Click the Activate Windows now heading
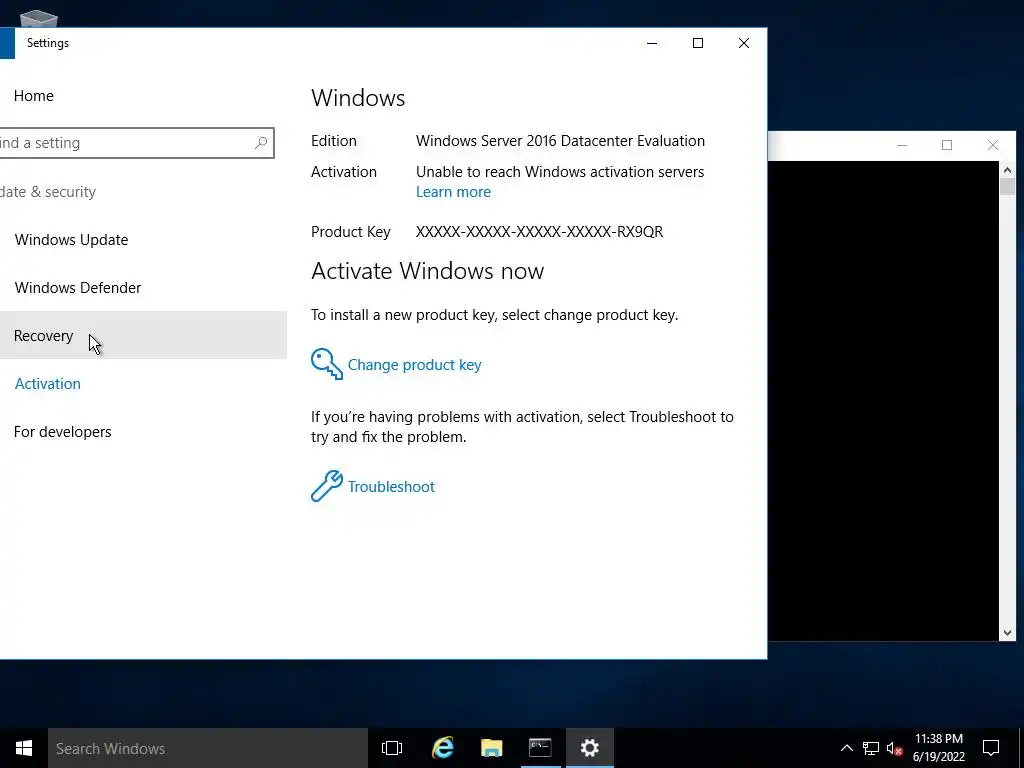The image size is (1024, 768). (x=427, y=270)
